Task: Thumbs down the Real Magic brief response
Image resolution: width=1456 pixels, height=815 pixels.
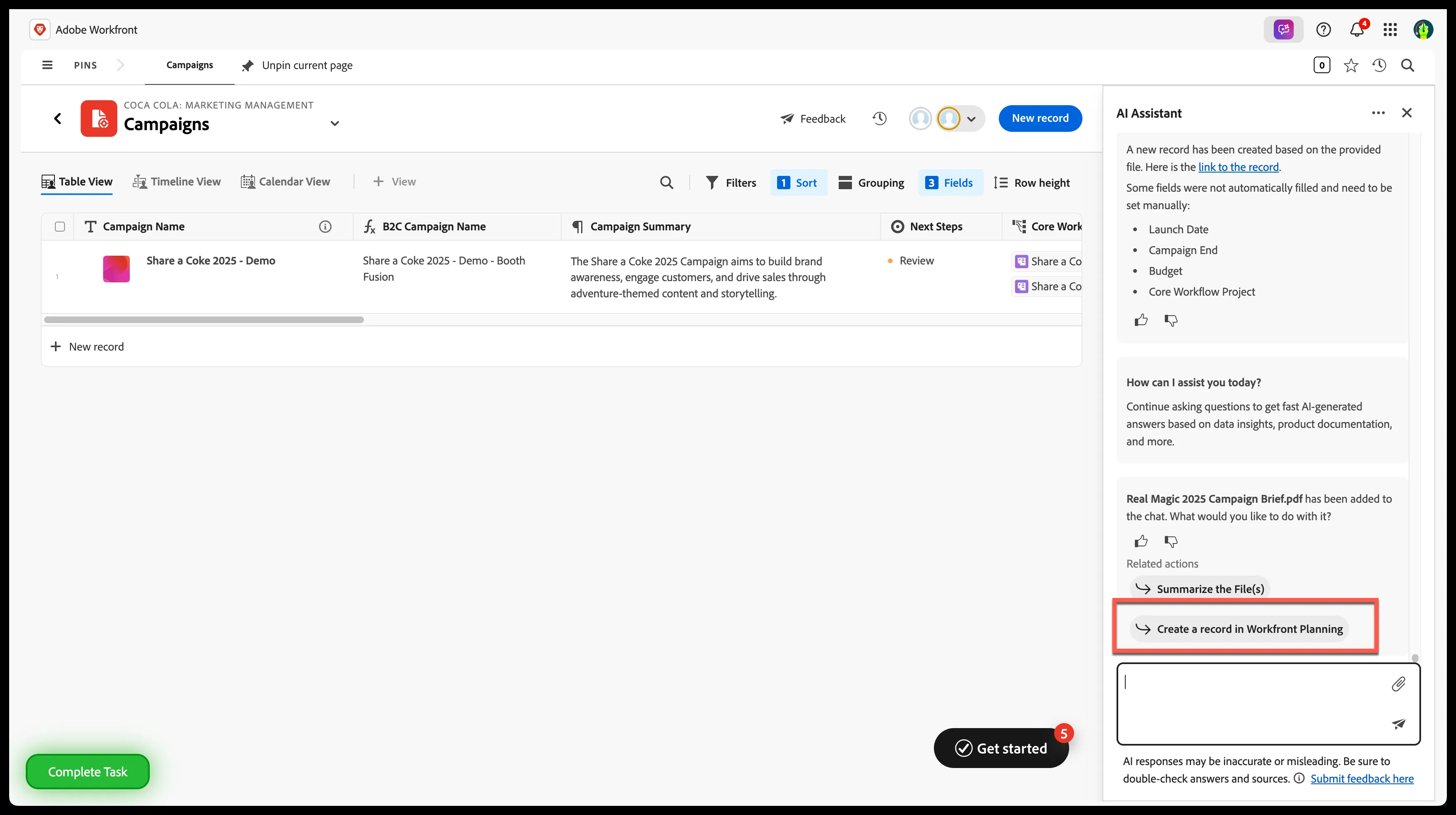Action: (x=1171, y=541)
